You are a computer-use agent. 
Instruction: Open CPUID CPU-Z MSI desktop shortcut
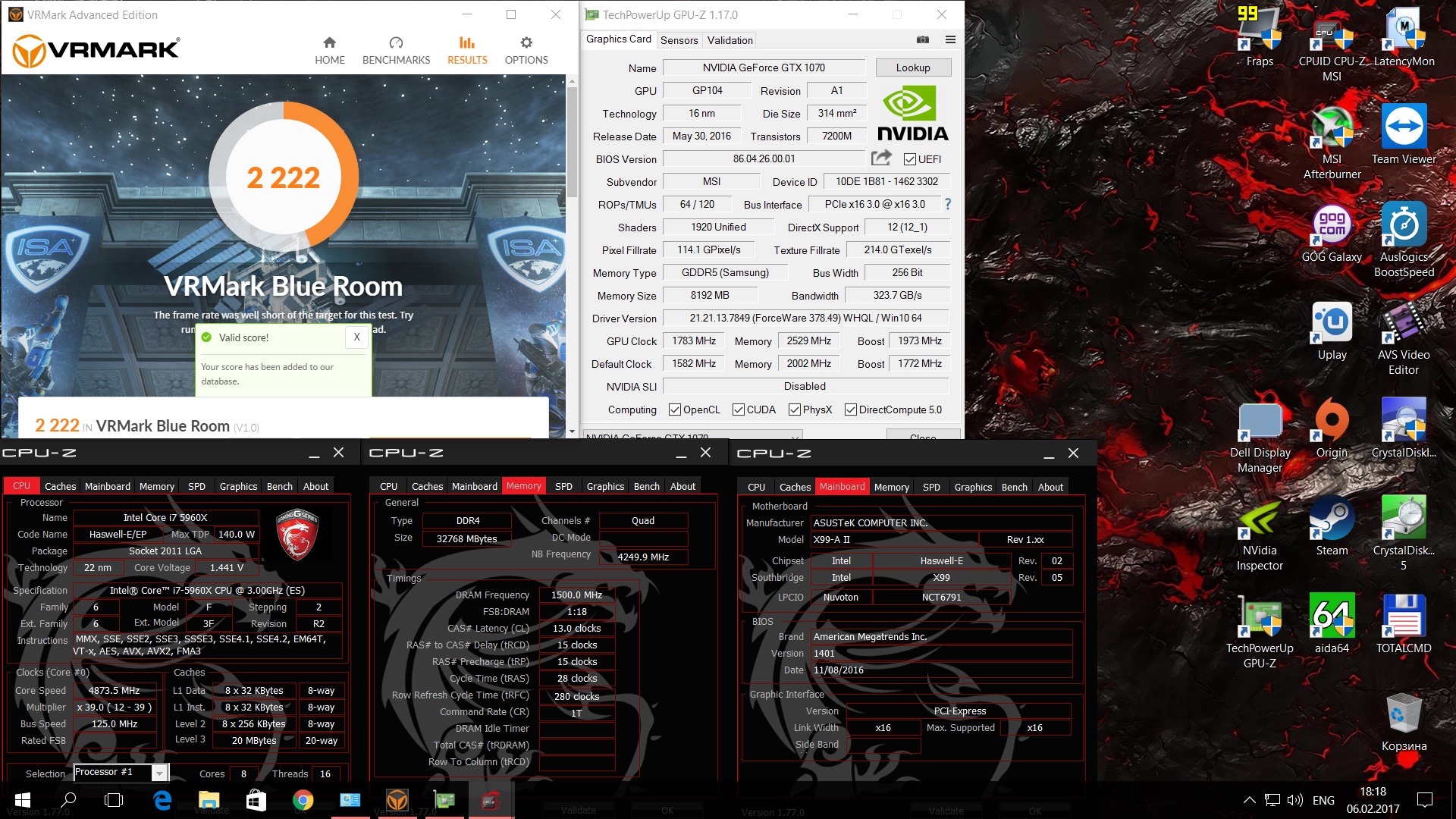coord(1332,45)
